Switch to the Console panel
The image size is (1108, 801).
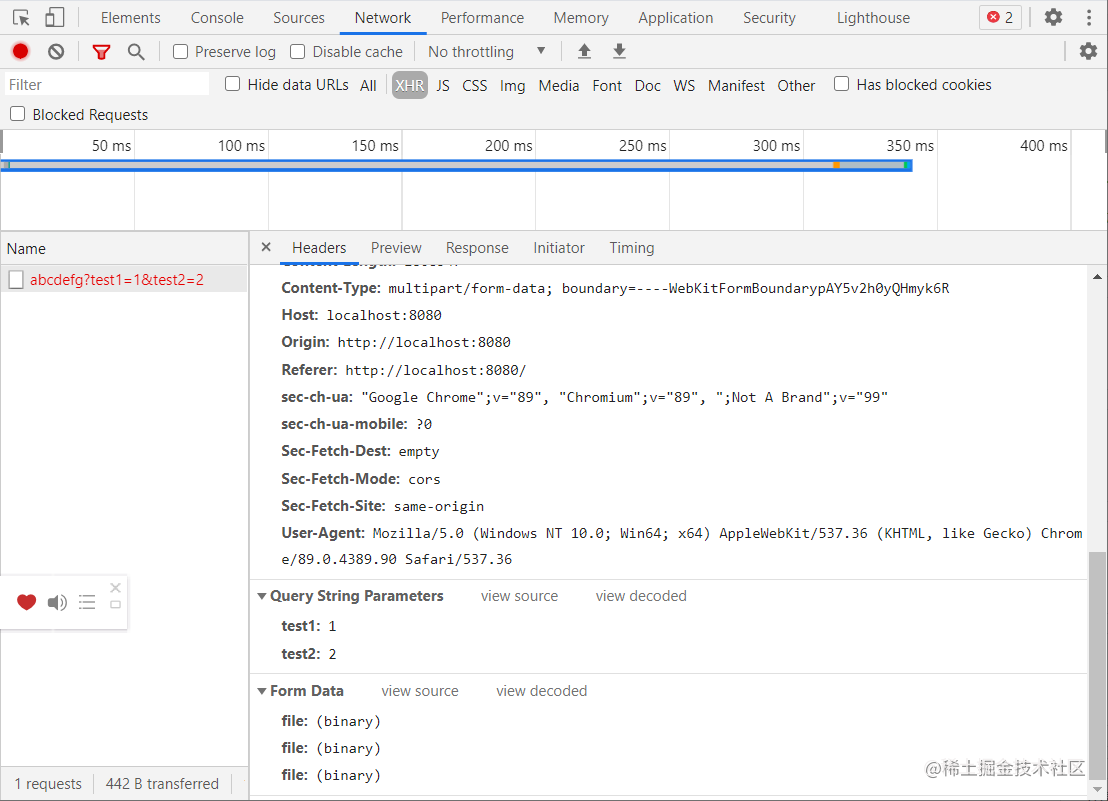[x=217, y=18]
